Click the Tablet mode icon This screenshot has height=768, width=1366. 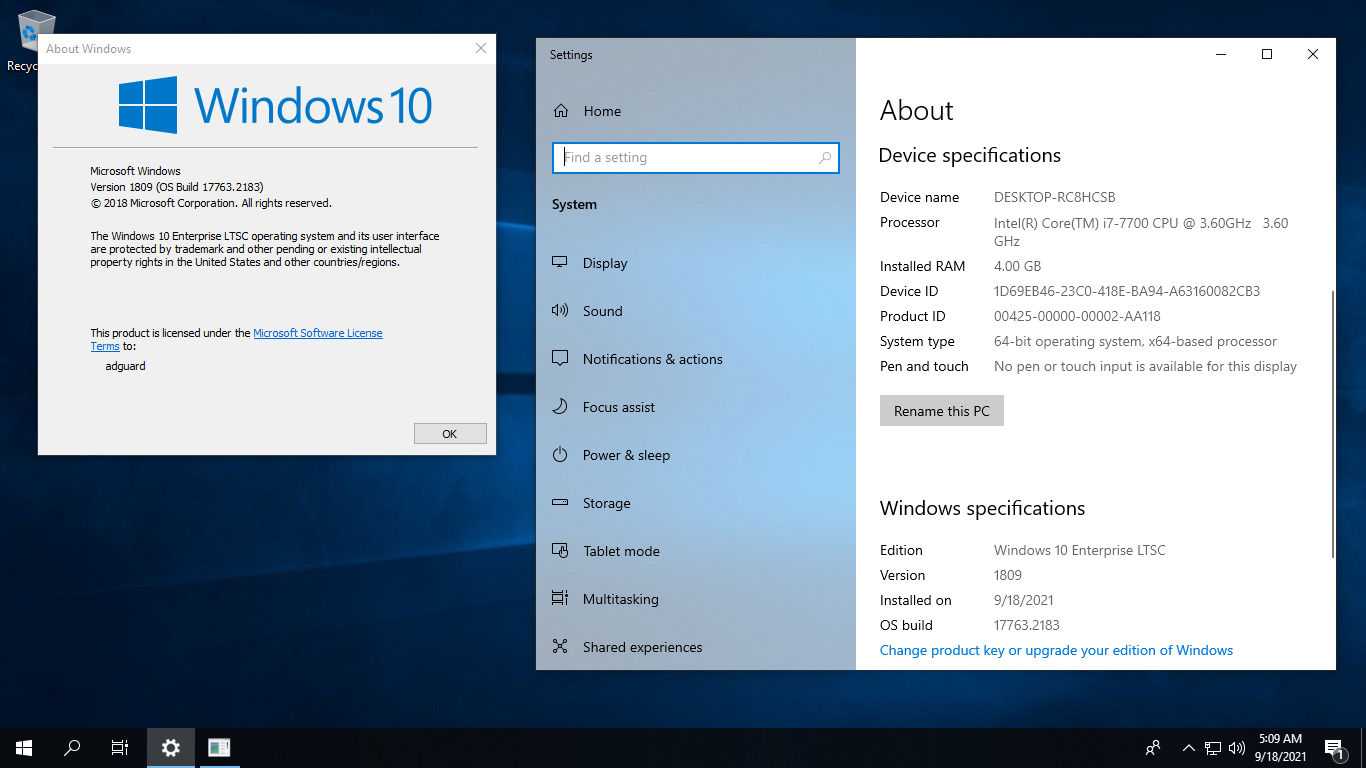coord(560,551)
